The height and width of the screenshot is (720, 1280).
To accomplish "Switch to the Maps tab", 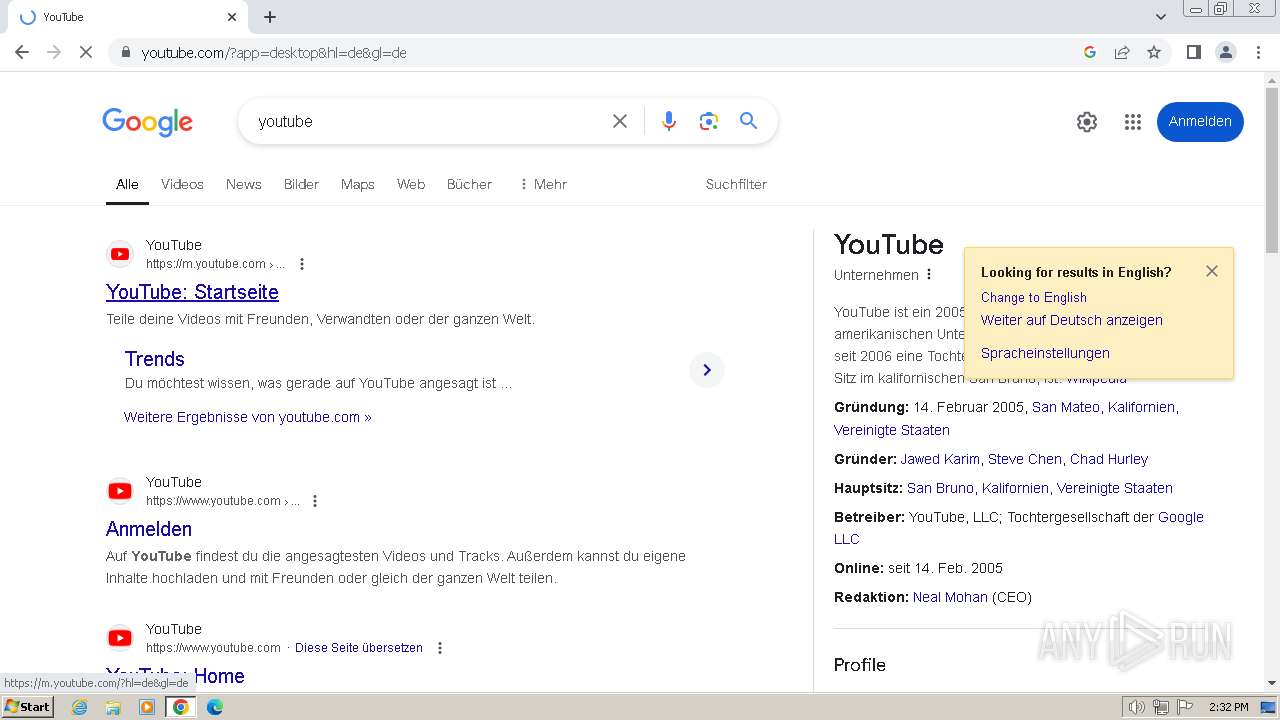I will (x=357, y=184).
